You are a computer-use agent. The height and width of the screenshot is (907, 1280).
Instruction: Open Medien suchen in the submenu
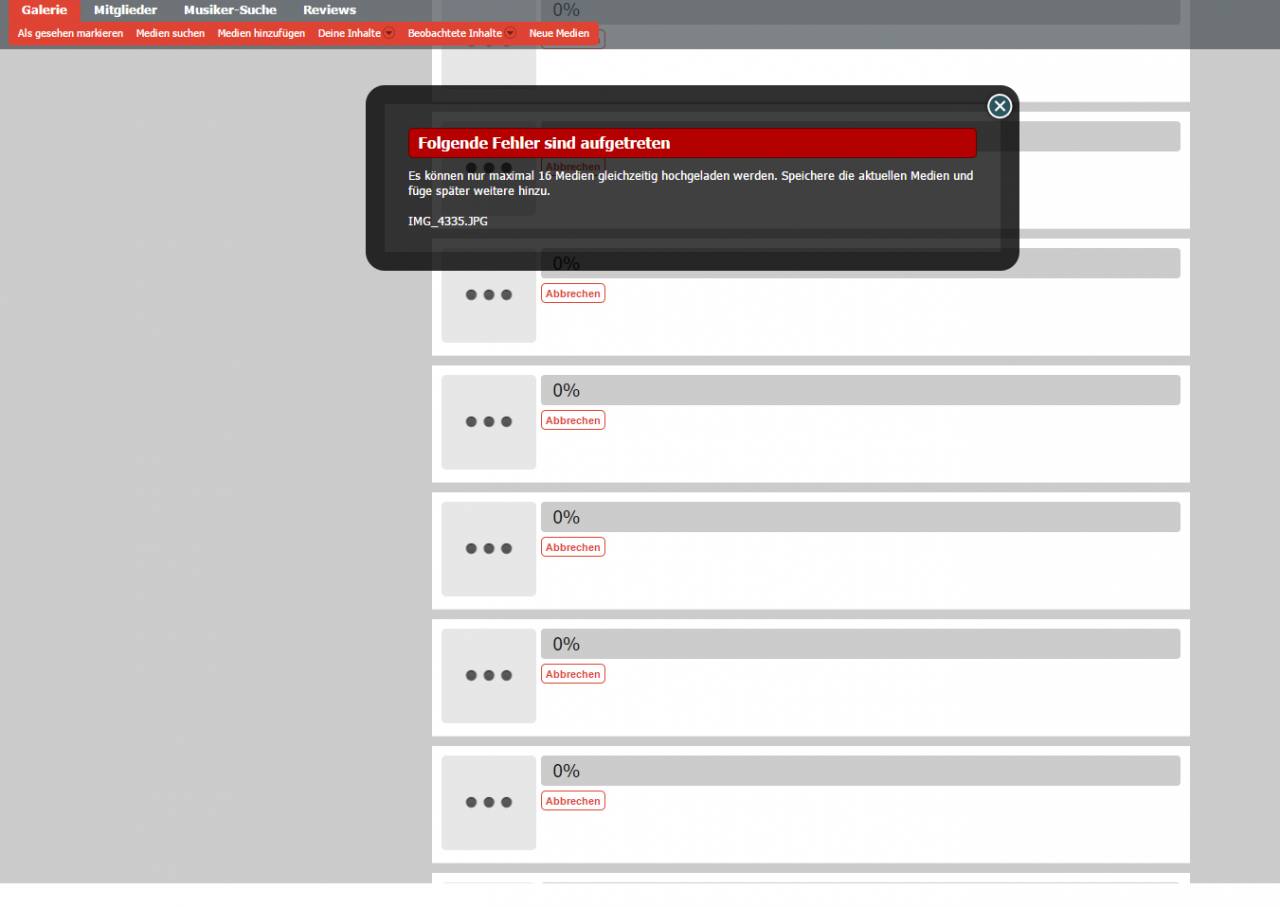tap(170, 33)
